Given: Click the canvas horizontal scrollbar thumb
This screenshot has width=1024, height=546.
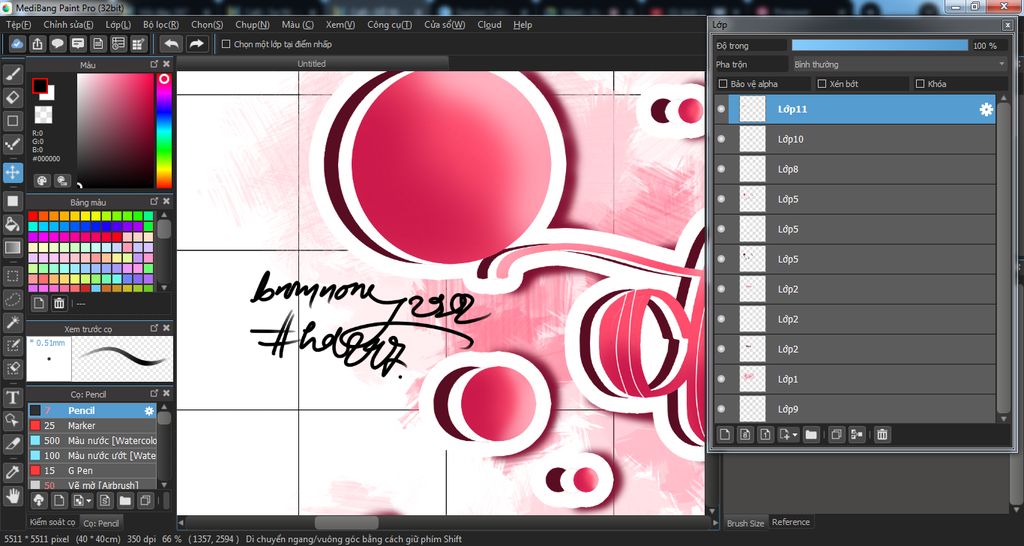Looking at the screenshot, I should tap(347, 523).
